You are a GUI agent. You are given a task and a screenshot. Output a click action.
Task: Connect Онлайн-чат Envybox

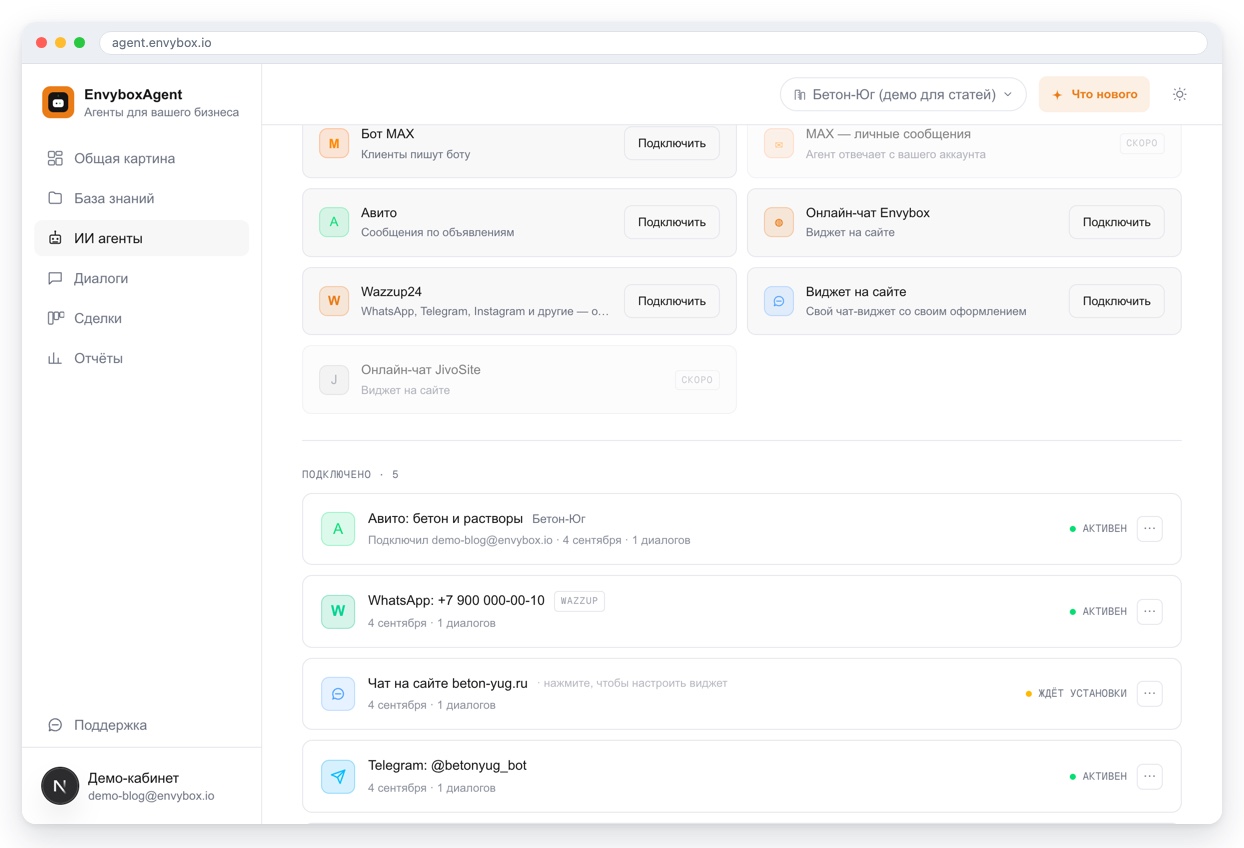pyautogui.click(x=1116, y=222)
